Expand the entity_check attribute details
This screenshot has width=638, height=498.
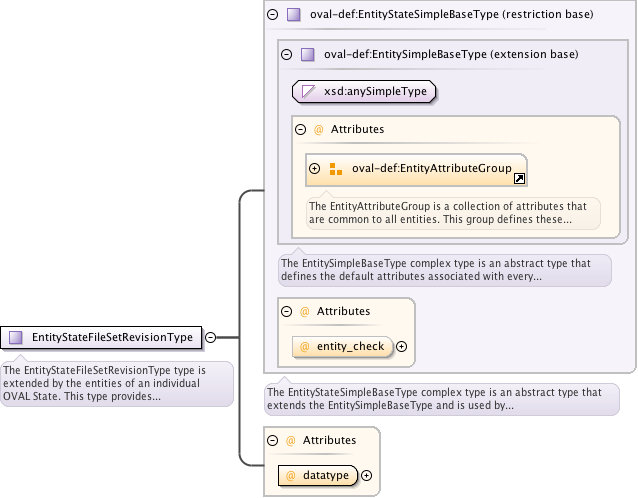point(402,347)
